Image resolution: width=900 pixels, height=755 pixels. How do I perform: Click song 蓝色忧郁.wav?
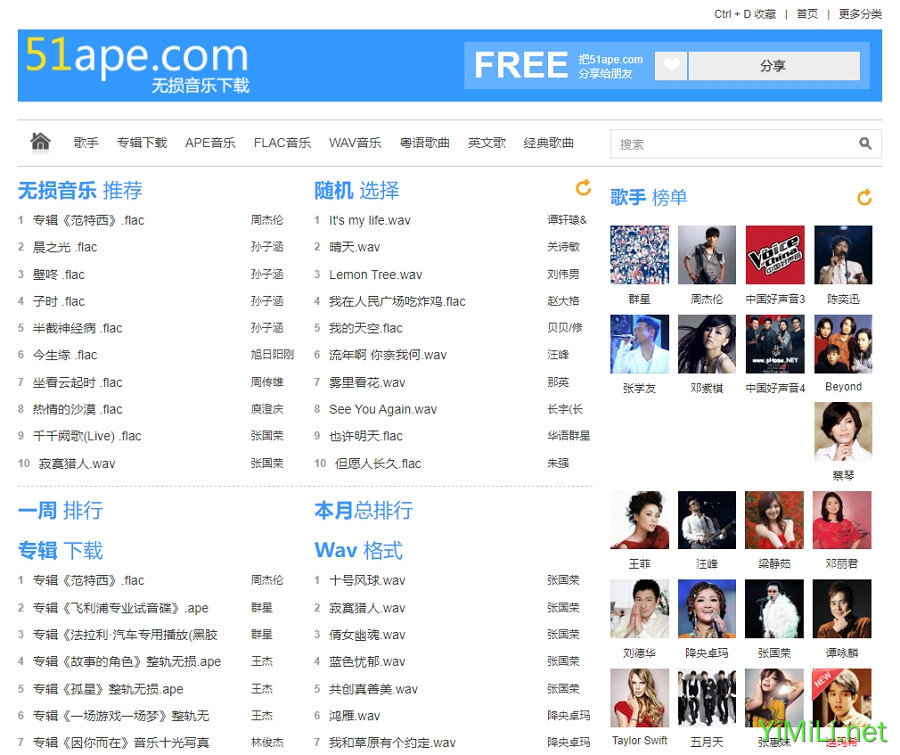click(367, 661)
